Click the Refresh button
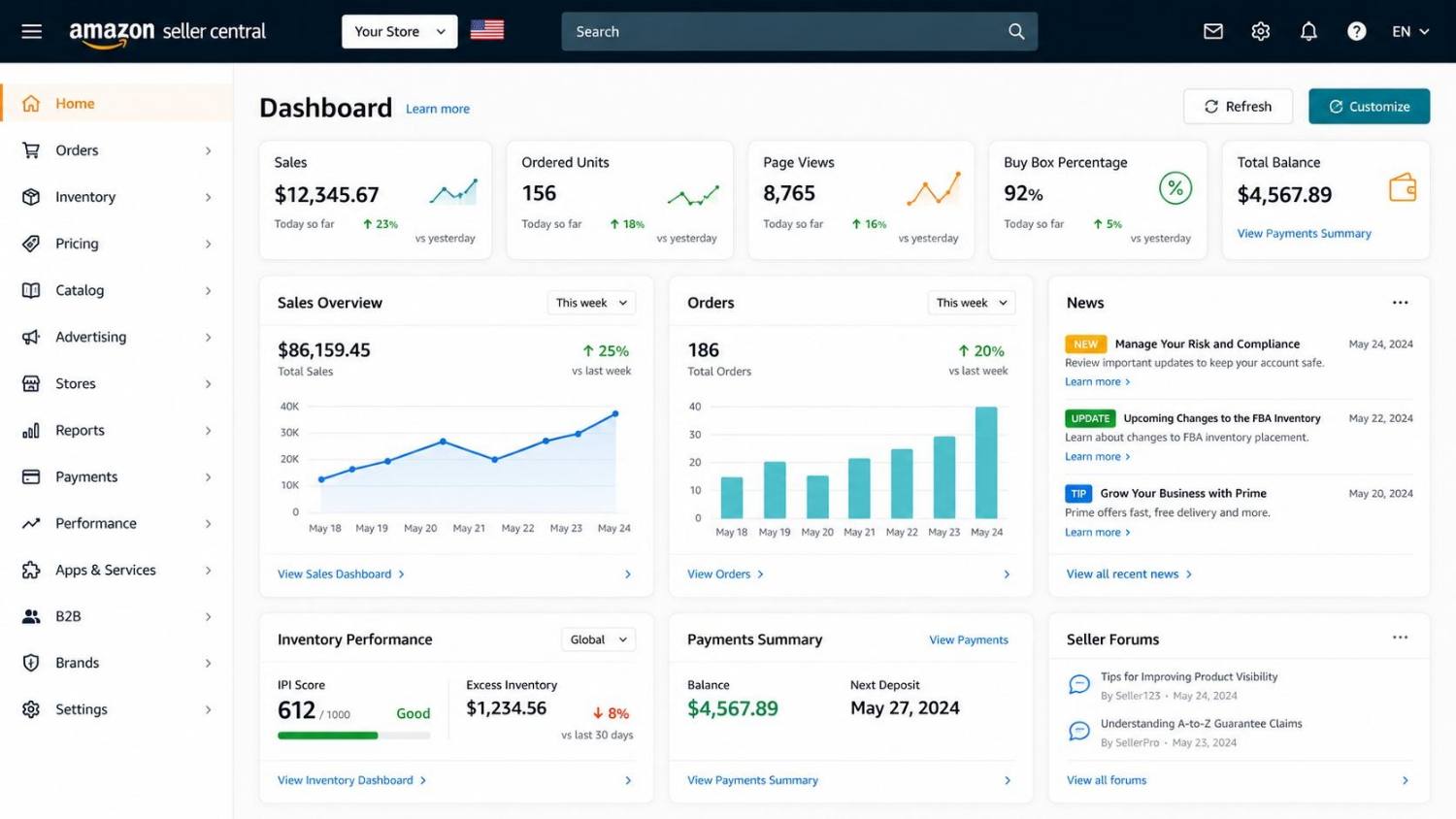The height and width of the screenshot is (819, 1456). click(x=1238, y=107)
